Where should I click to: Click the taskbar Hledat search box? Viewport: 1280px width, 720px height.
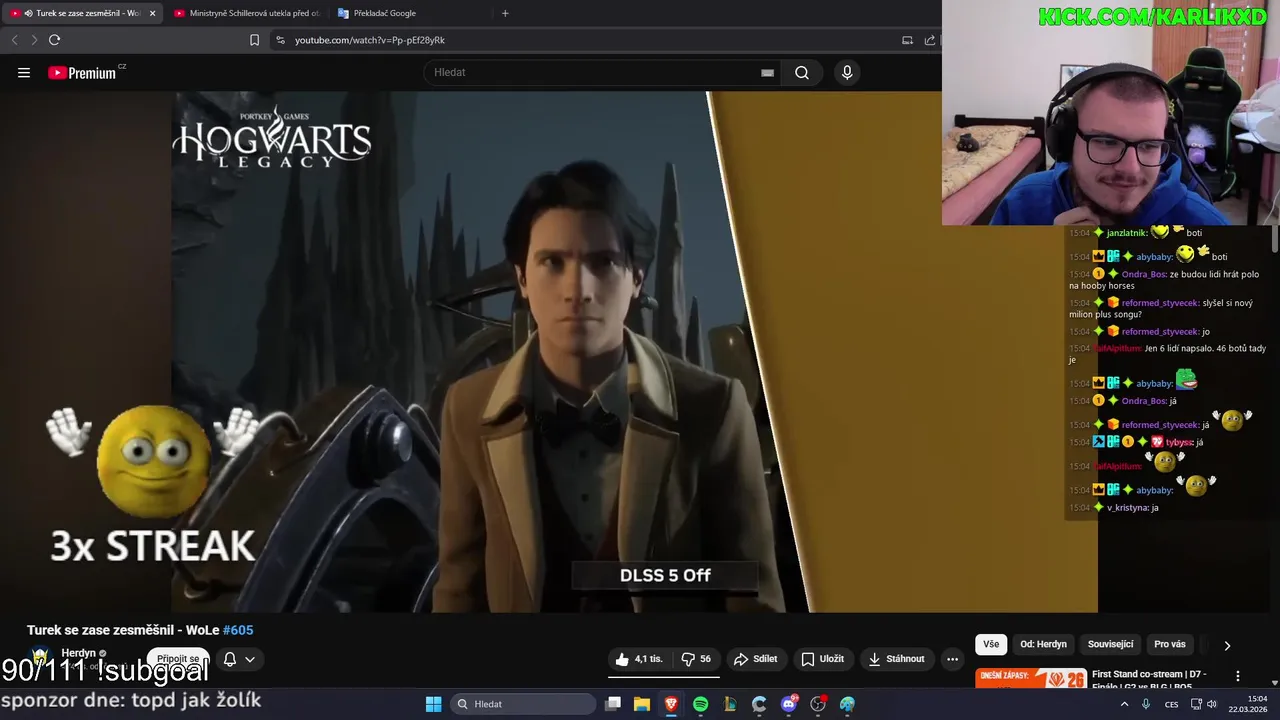pyautogui.click(x=522, y=704)
